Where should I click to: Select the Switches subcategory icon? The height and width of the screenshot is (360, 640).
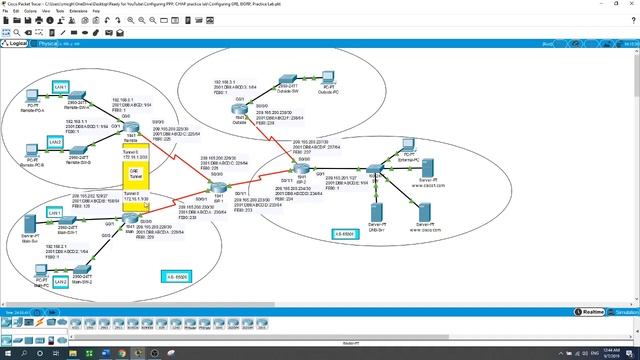click(x=18, y=340)
